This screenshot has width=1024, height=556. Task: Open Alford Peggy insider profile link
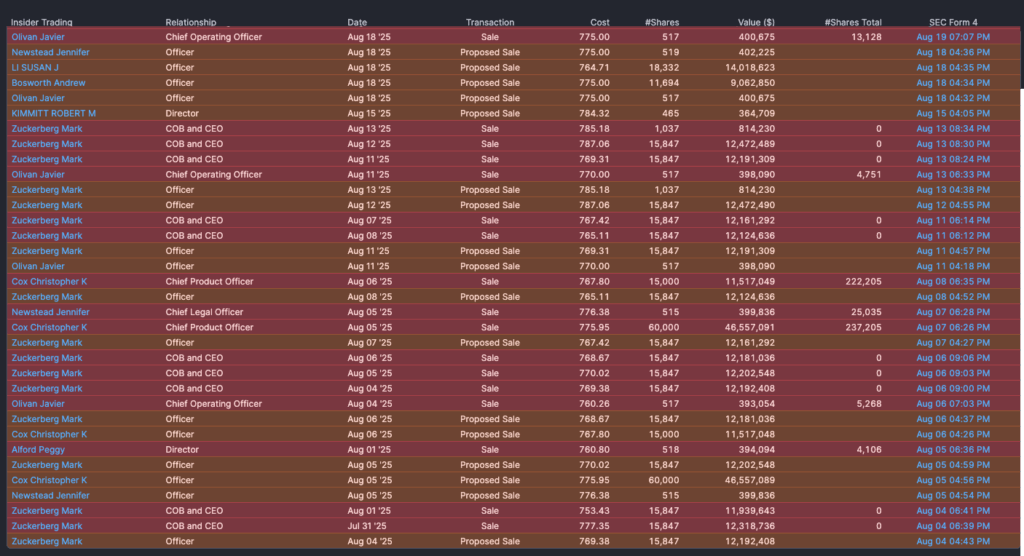point(37,450)
